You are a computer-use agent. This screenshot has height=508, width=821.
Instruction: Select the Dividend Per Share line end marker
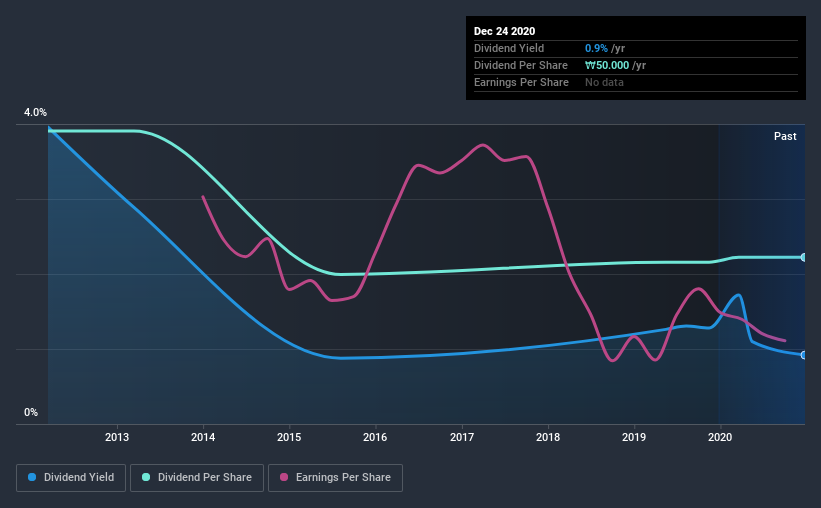pyautogui.click(x=804, y=257)
